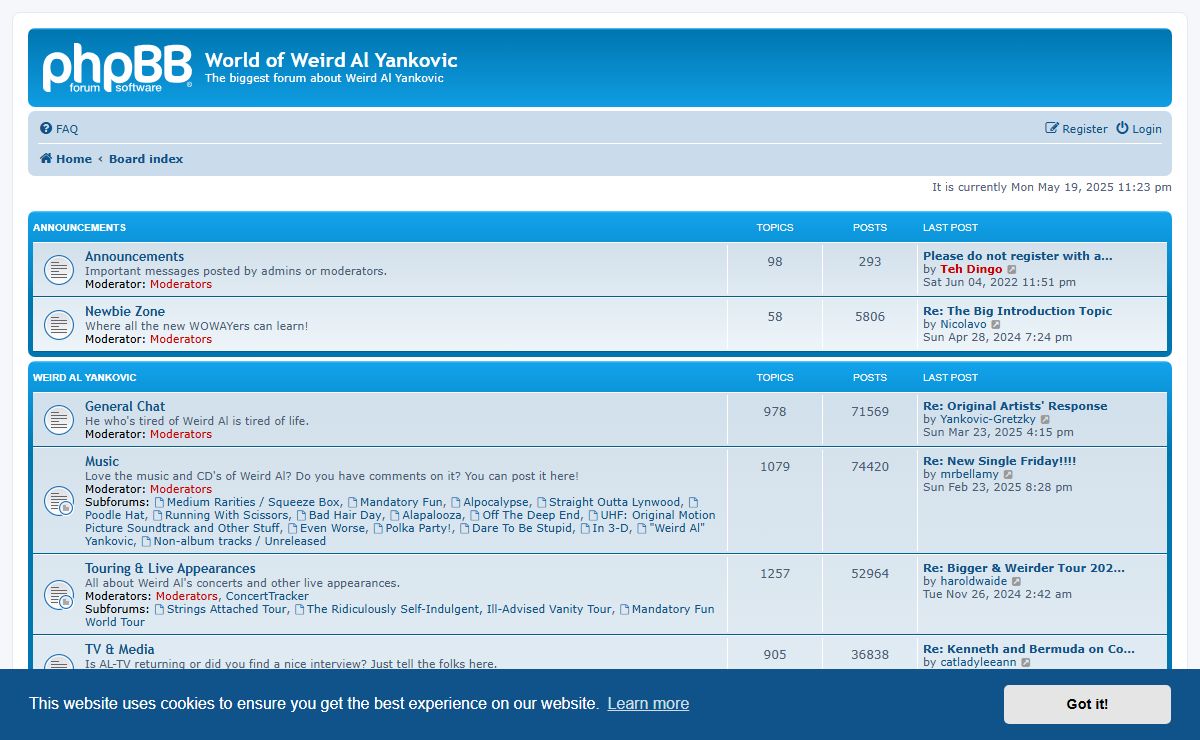
Task: Click subforum icon before Mandatory Fun in Music
Action: [352, 502]
